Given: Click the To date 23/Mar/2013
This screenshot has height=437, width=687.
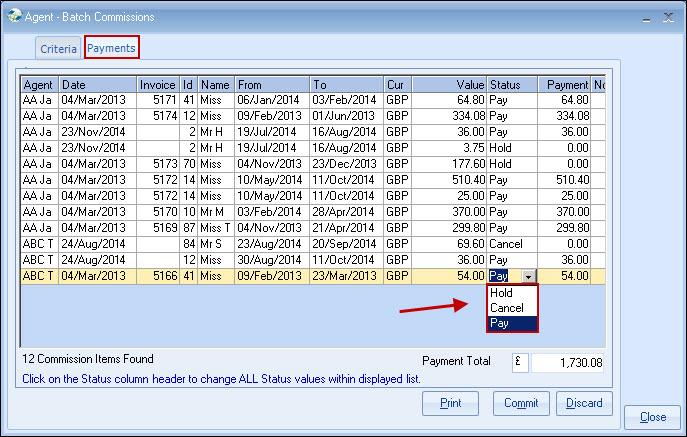Looking at the screenshot, I should coord(347,276).
